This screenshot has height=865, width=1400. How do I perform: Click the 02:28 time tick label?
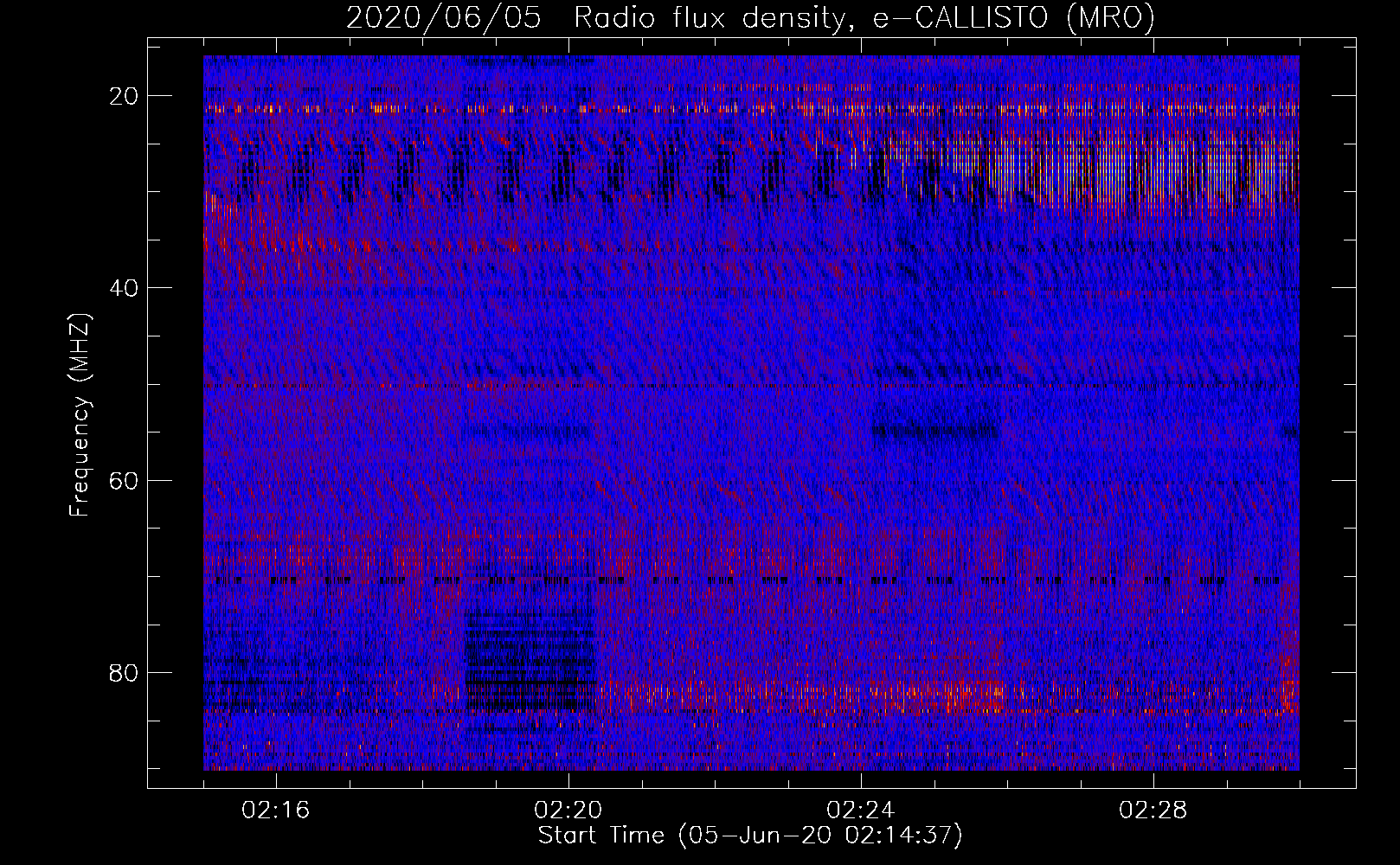[1153, 811]
